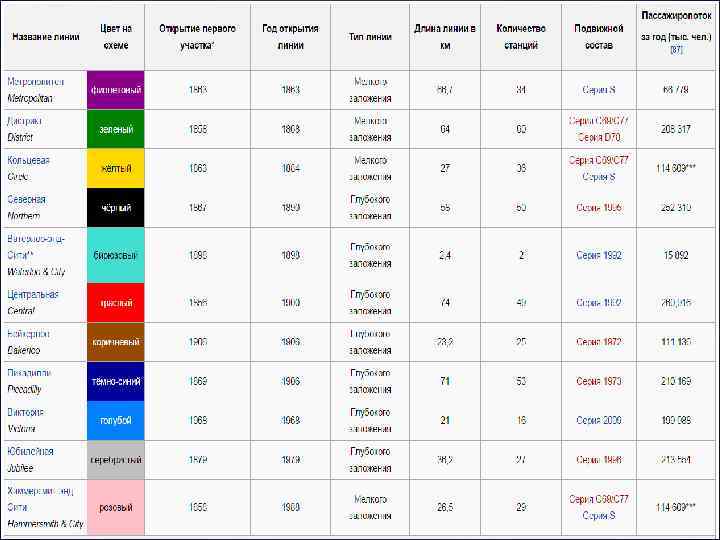Click the Количество станций column header

click(521, 36)
